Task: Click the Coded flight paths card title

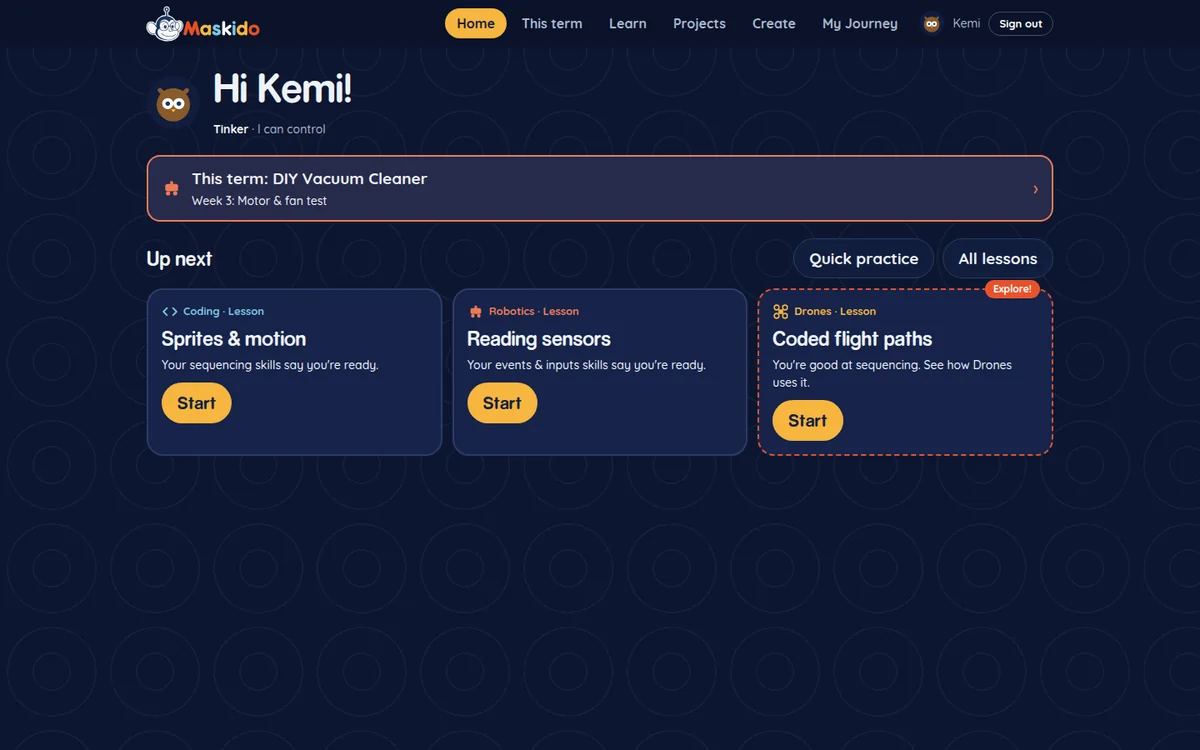Action: pyautogui.click(x=852, y=339)
